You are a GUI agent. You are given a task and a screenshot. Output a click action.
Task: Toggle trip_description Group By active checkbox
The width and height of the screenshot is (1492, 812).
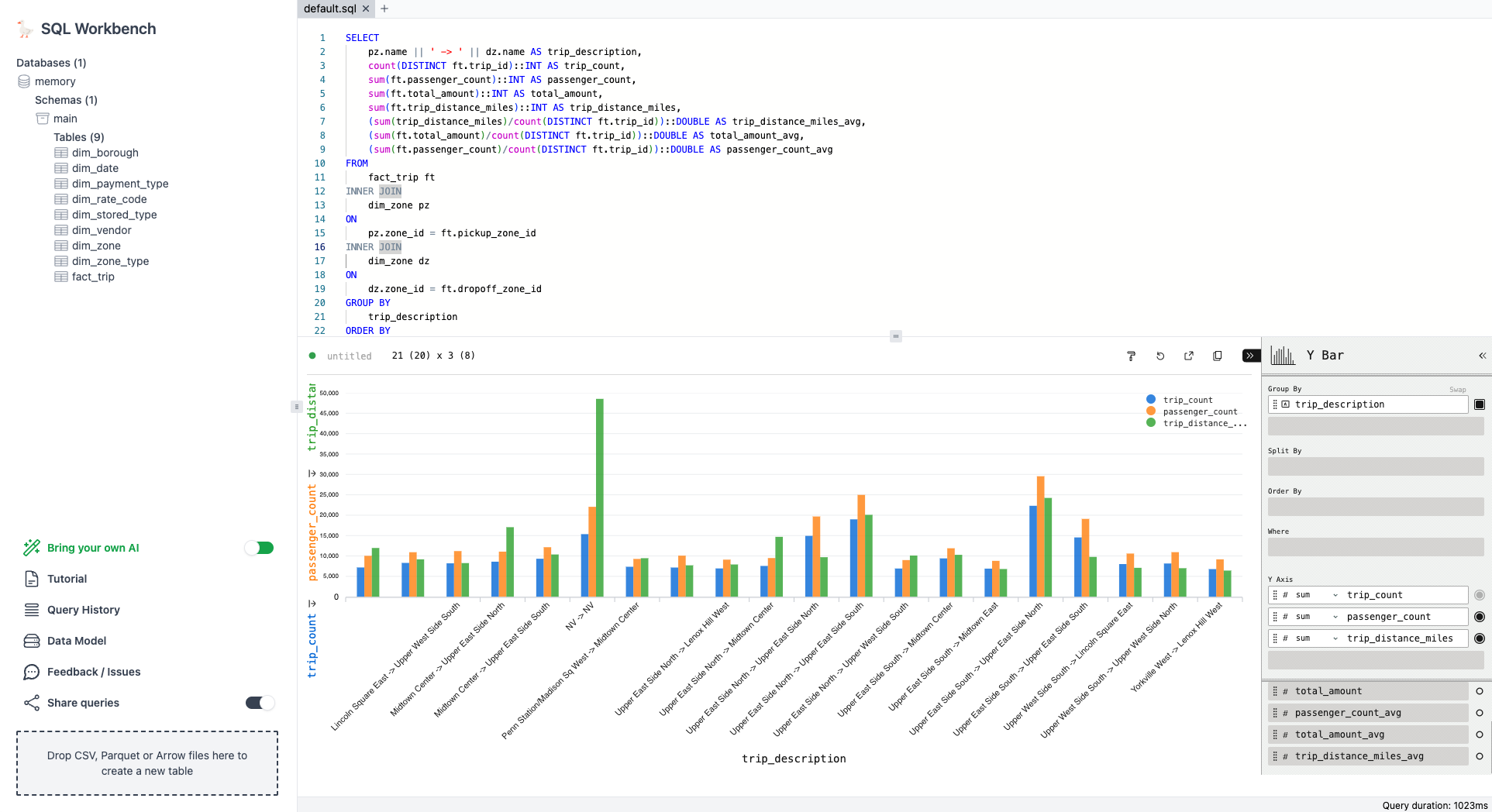pyautogui.click(x=1480, y=404)
